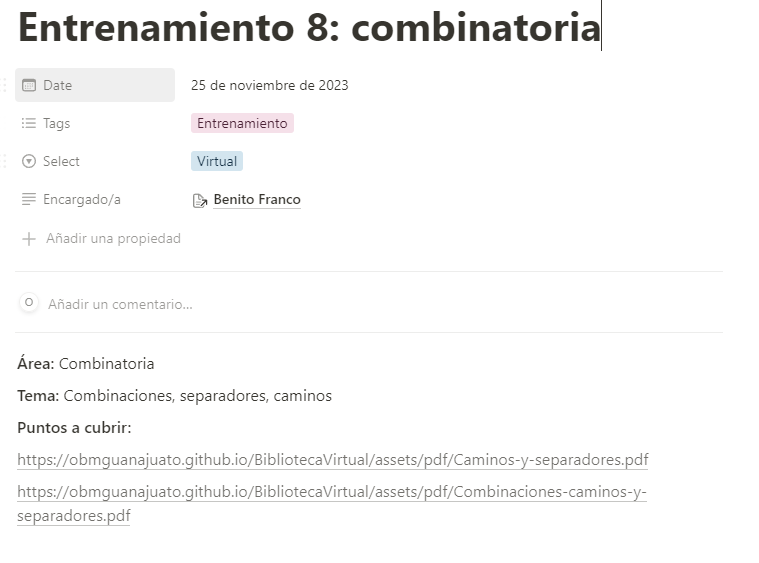The height and width of the screenshot is (563, 759).
Task: Click the user avatar circle by comment field
Action: (x=29, y=303)
